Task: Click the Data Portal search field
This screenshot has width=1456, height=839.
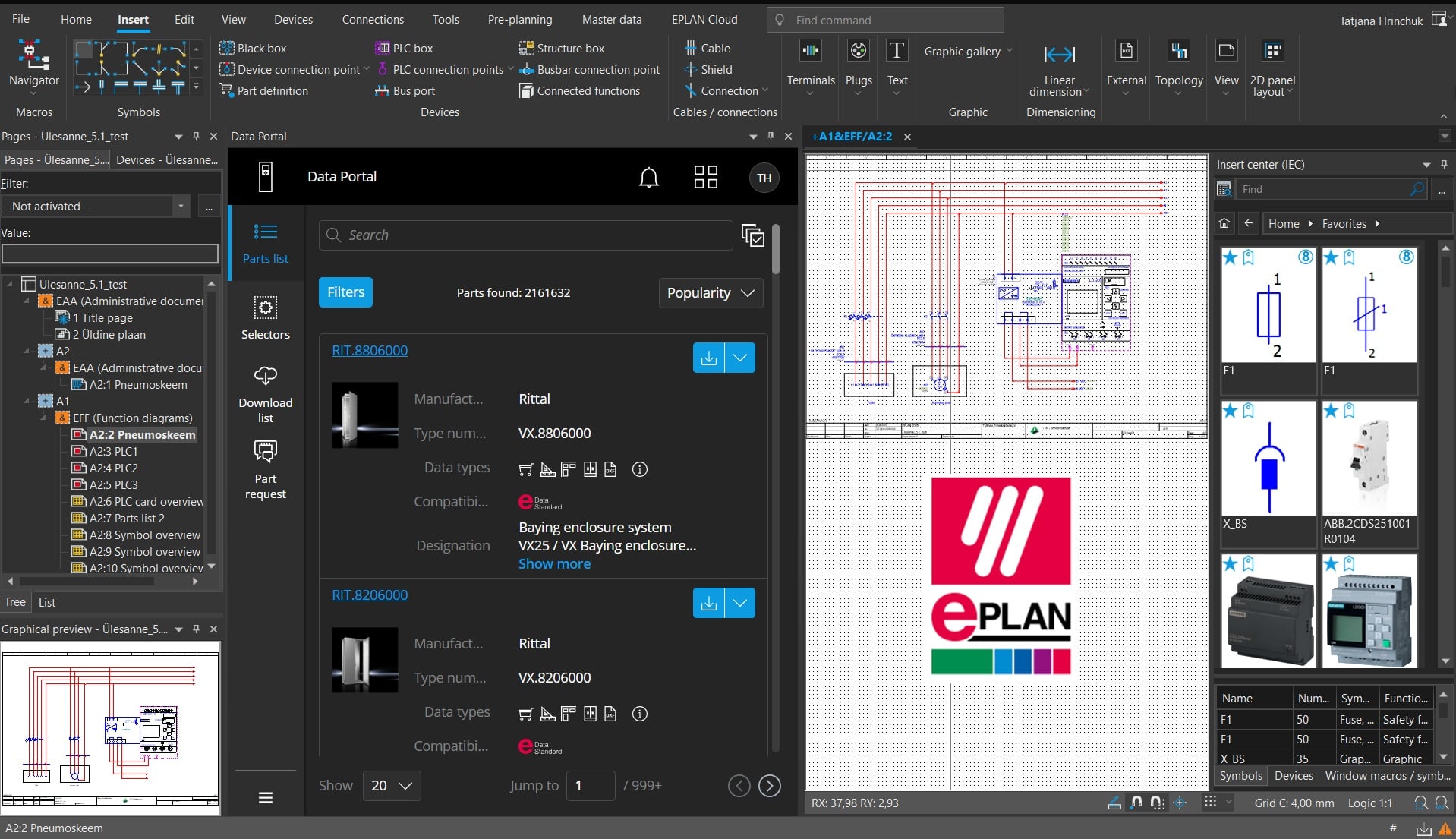Action: (525, 235)
